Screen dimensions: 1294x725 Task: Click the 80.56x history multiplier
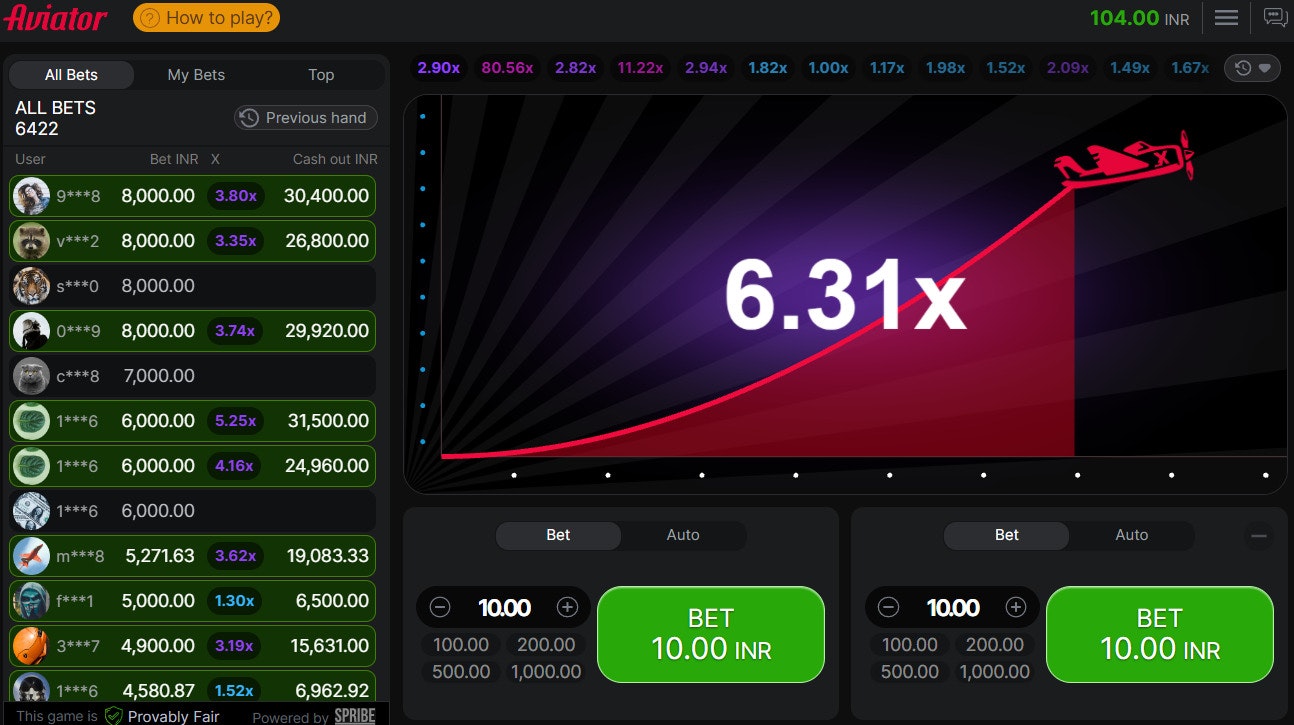(x=507, y=68)
